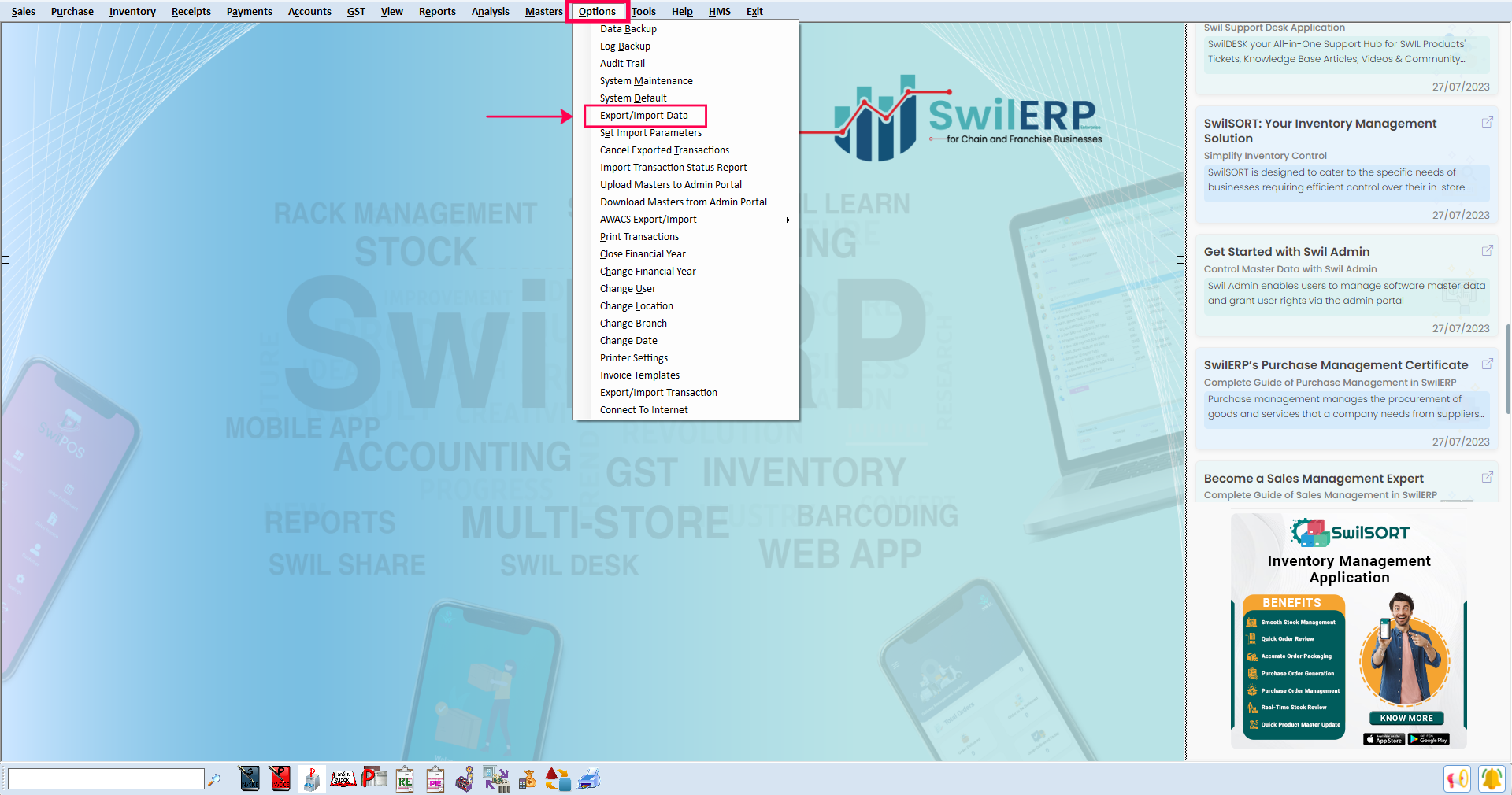Expand the AWACS Export/Import submenu arrow
Image resolution: width=1512 pixels, height=795 pixels.
787,220
